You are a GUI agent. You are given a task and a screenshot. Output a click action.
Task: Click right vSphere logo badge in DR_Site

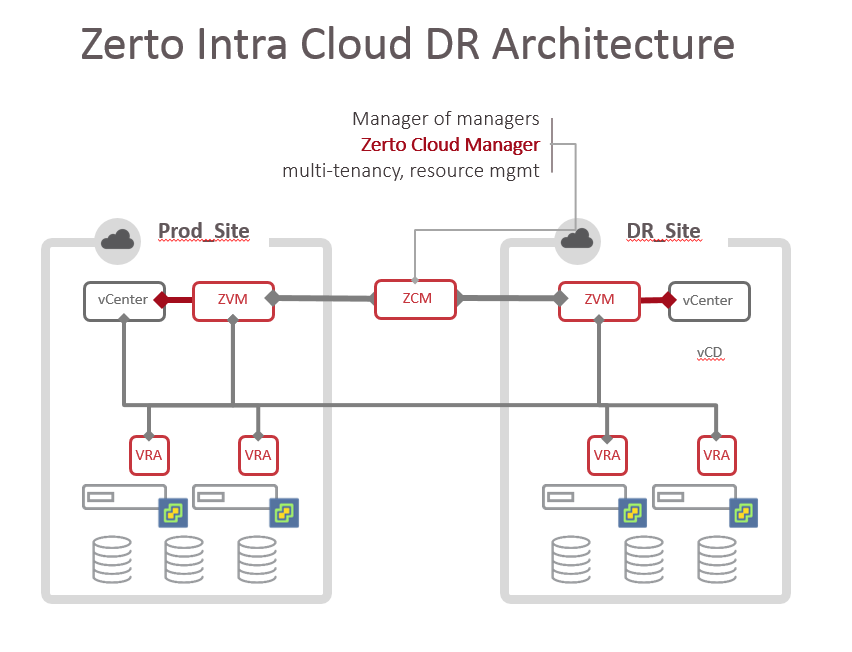[x=743, y=513]
